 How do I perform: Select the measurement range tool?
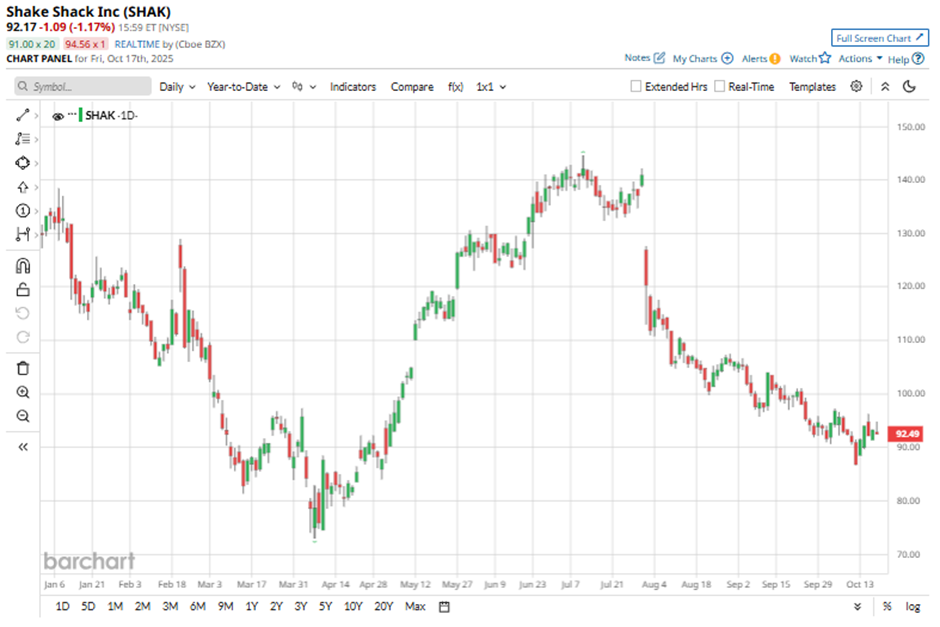coord(23,234)
